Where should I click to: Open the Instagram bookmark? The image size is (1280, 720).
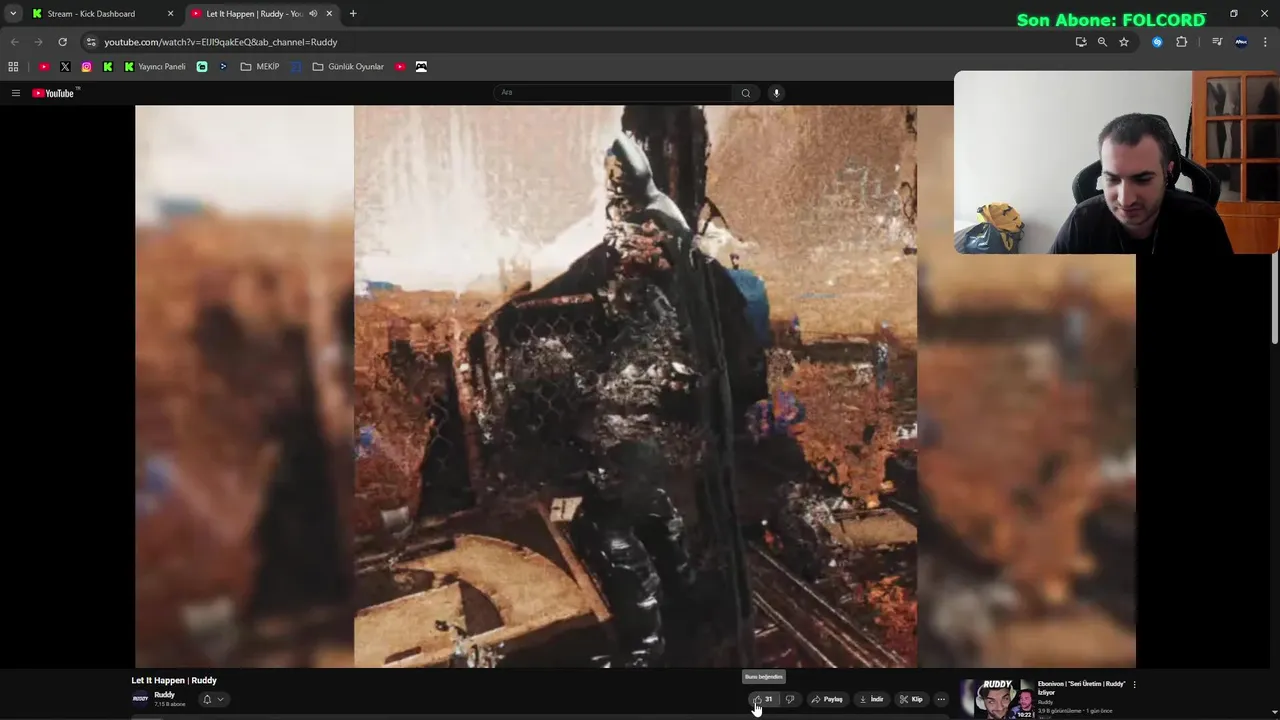click(86, 67)
